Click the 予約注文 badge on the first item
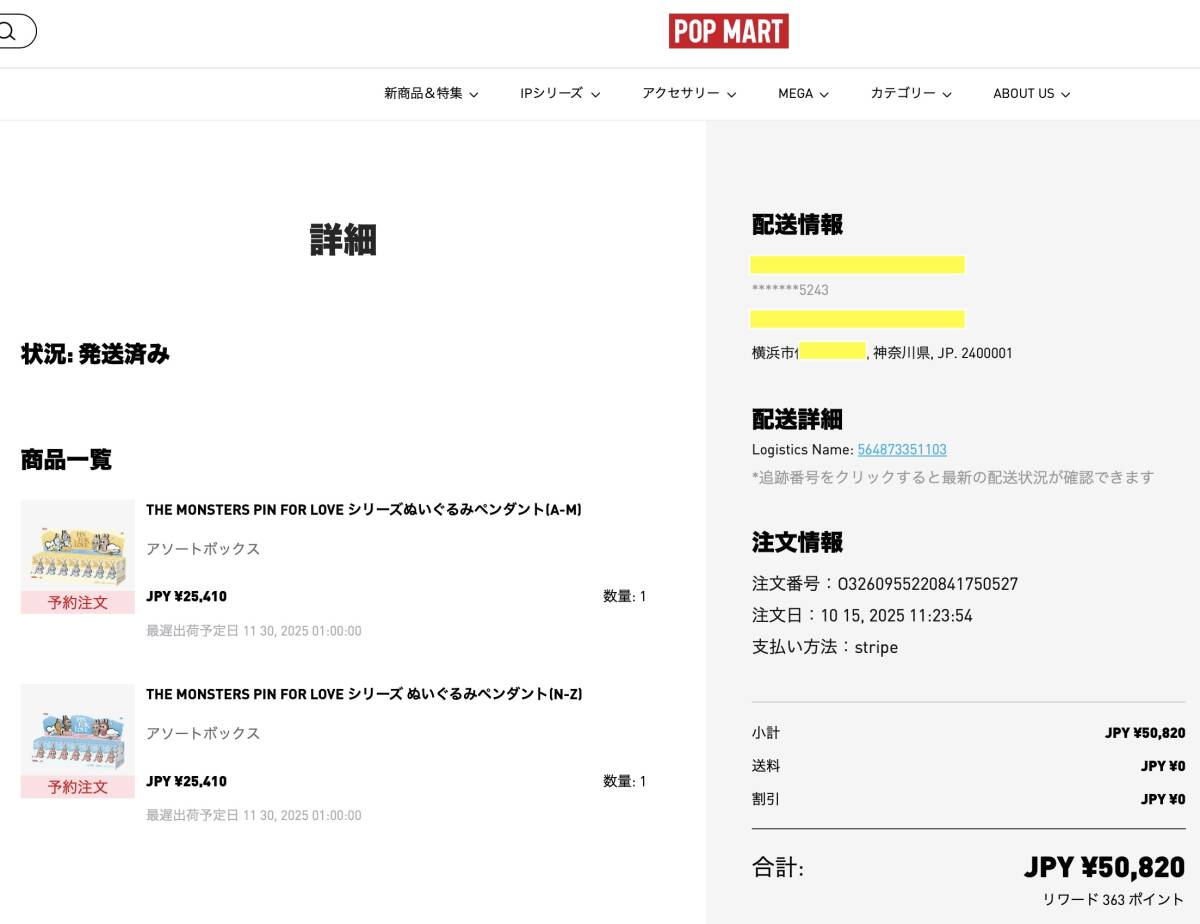Viewport: 1200px width, 924px height. click(77, 603)
